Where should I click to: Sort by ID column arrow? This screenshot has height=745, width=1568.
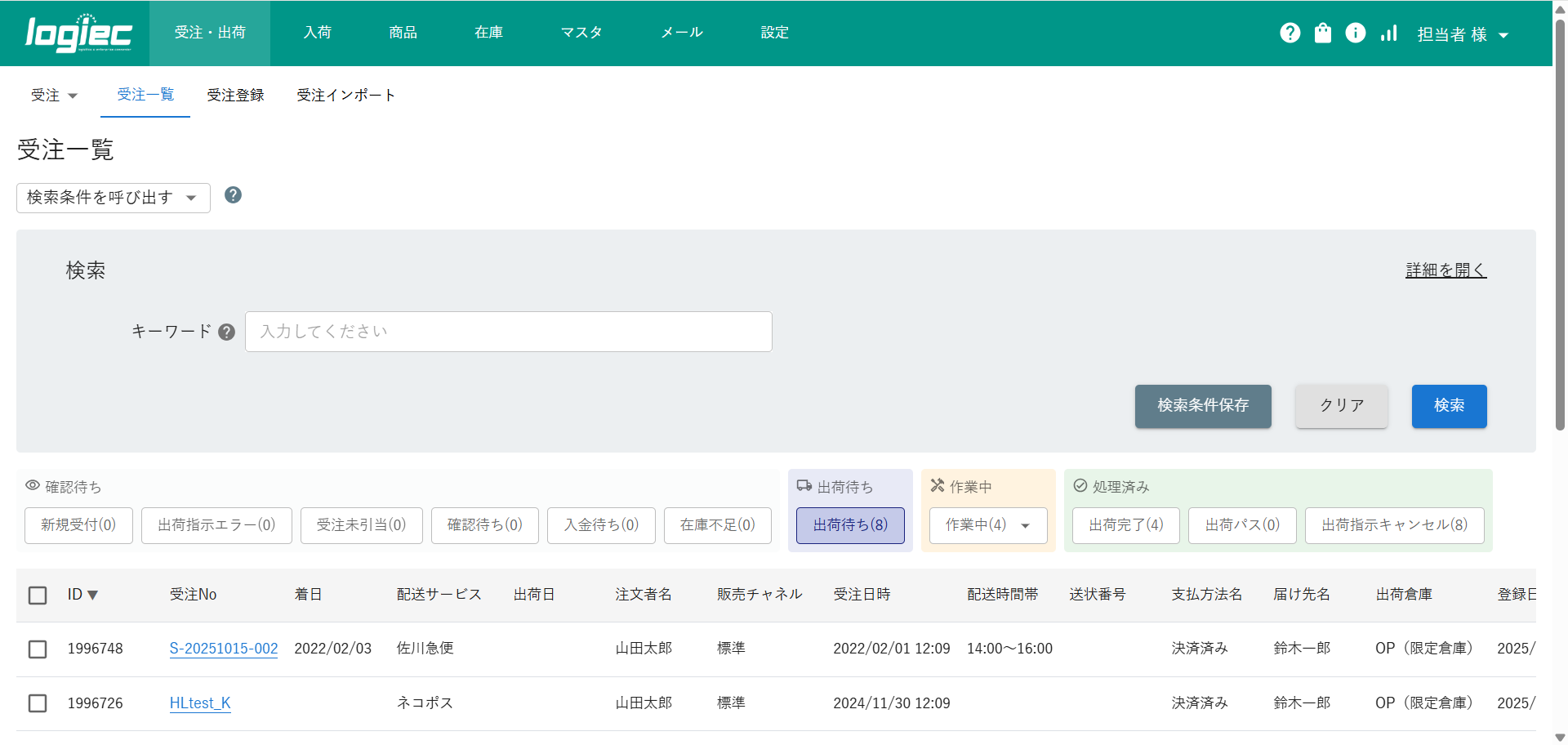(92, 595)
